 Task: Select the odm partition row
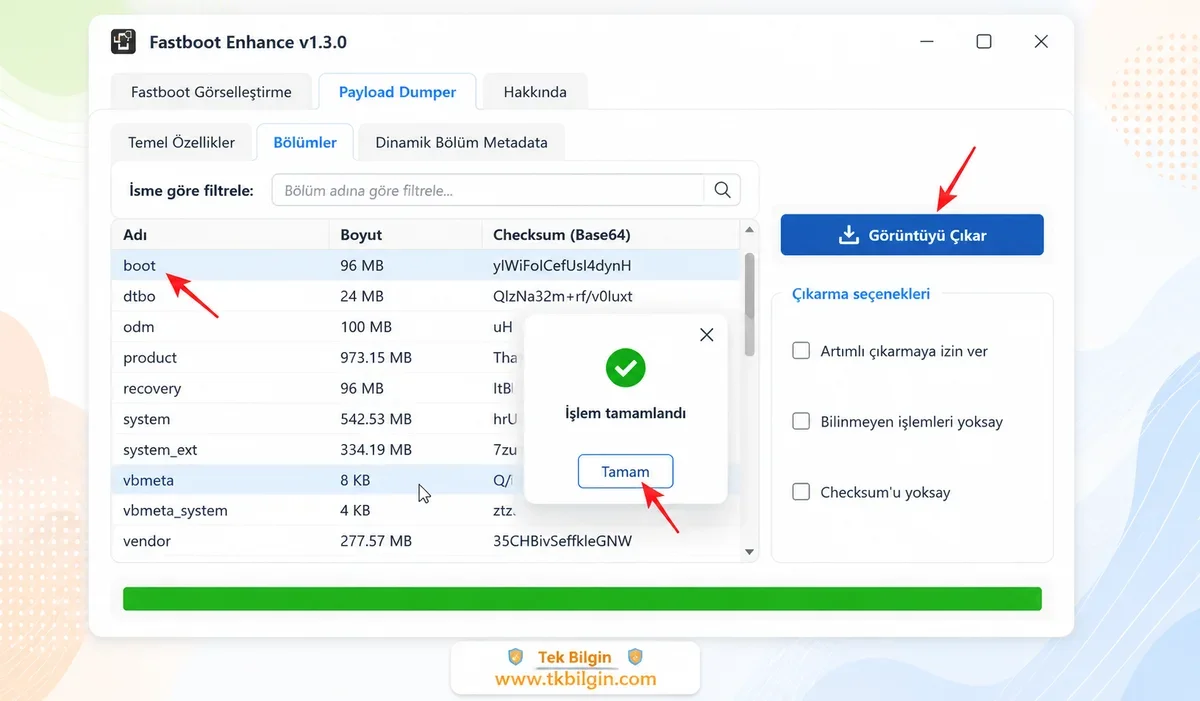tap(426, 327)
